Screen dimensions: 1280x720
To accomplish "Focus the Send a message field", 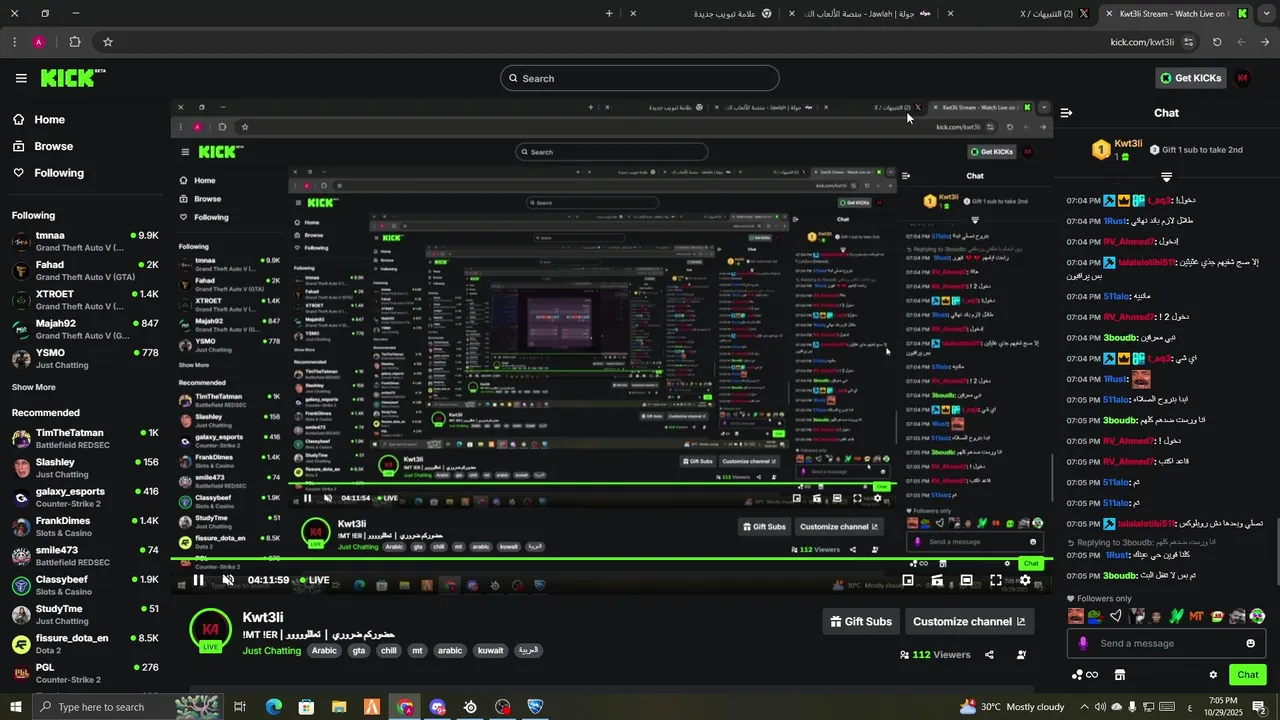I will coord(1166,643).
